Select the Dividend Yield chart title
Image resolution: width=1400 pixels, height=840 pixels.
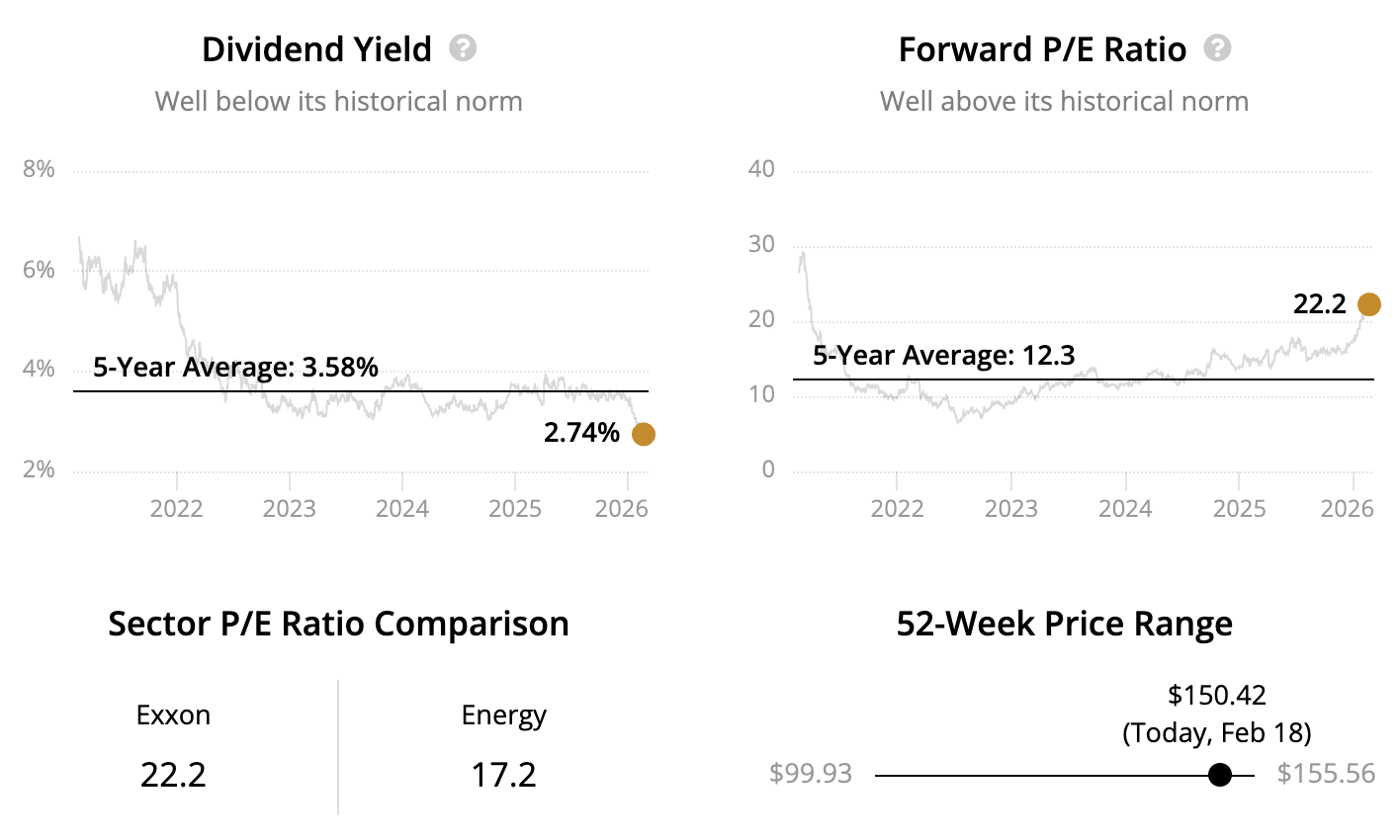316,49
